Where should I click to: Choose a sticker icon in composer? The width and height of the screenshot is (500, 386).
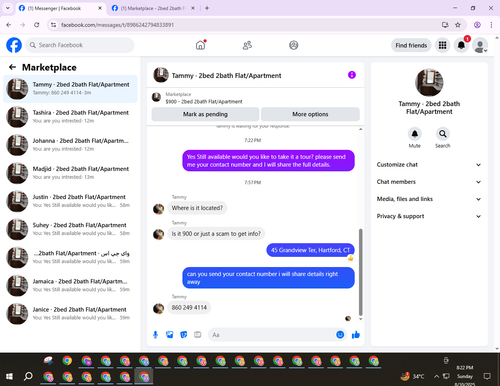184,335
